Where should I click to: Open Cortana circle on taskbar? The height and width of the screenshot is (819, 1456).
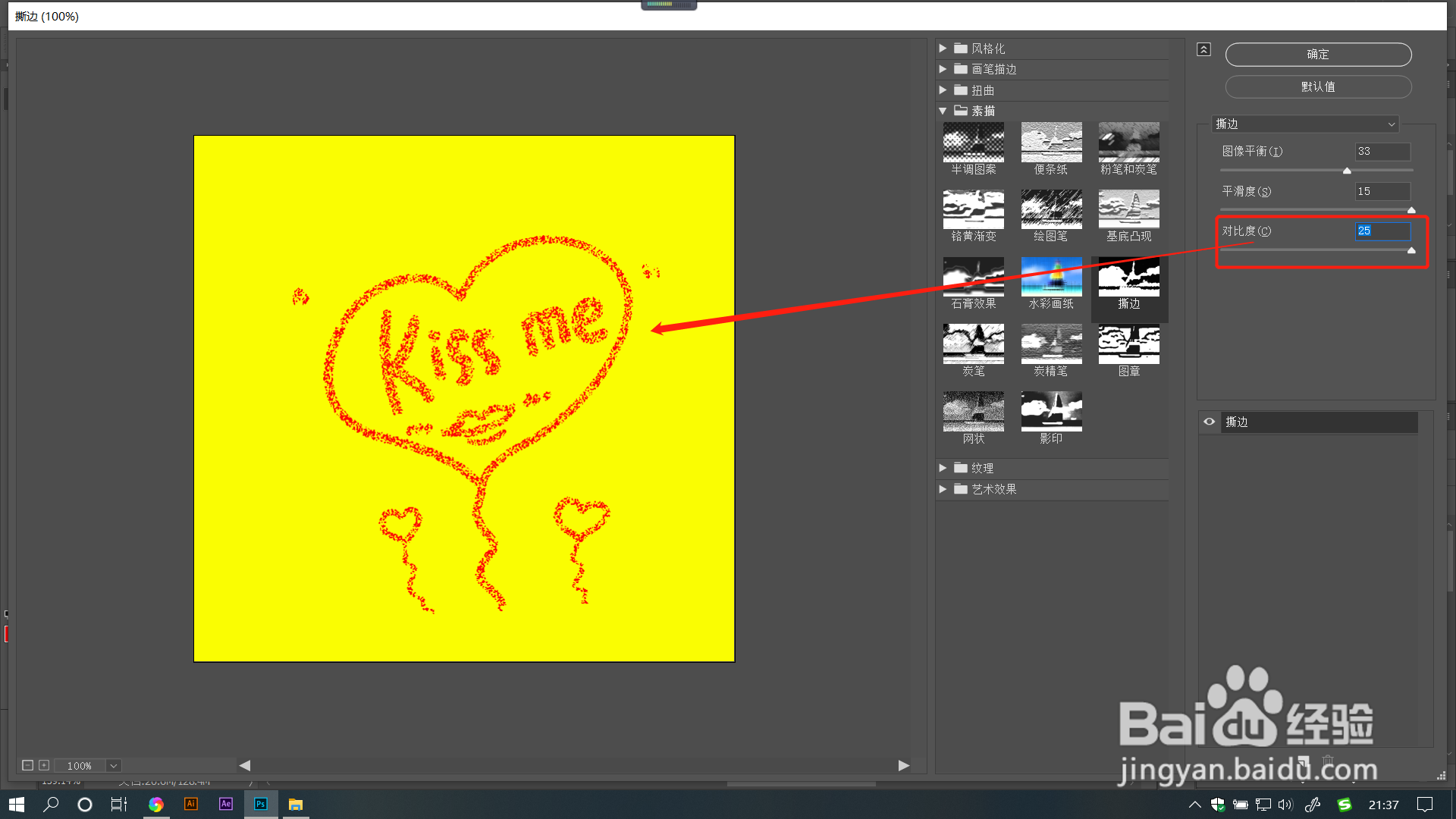[x=85, y=805]
